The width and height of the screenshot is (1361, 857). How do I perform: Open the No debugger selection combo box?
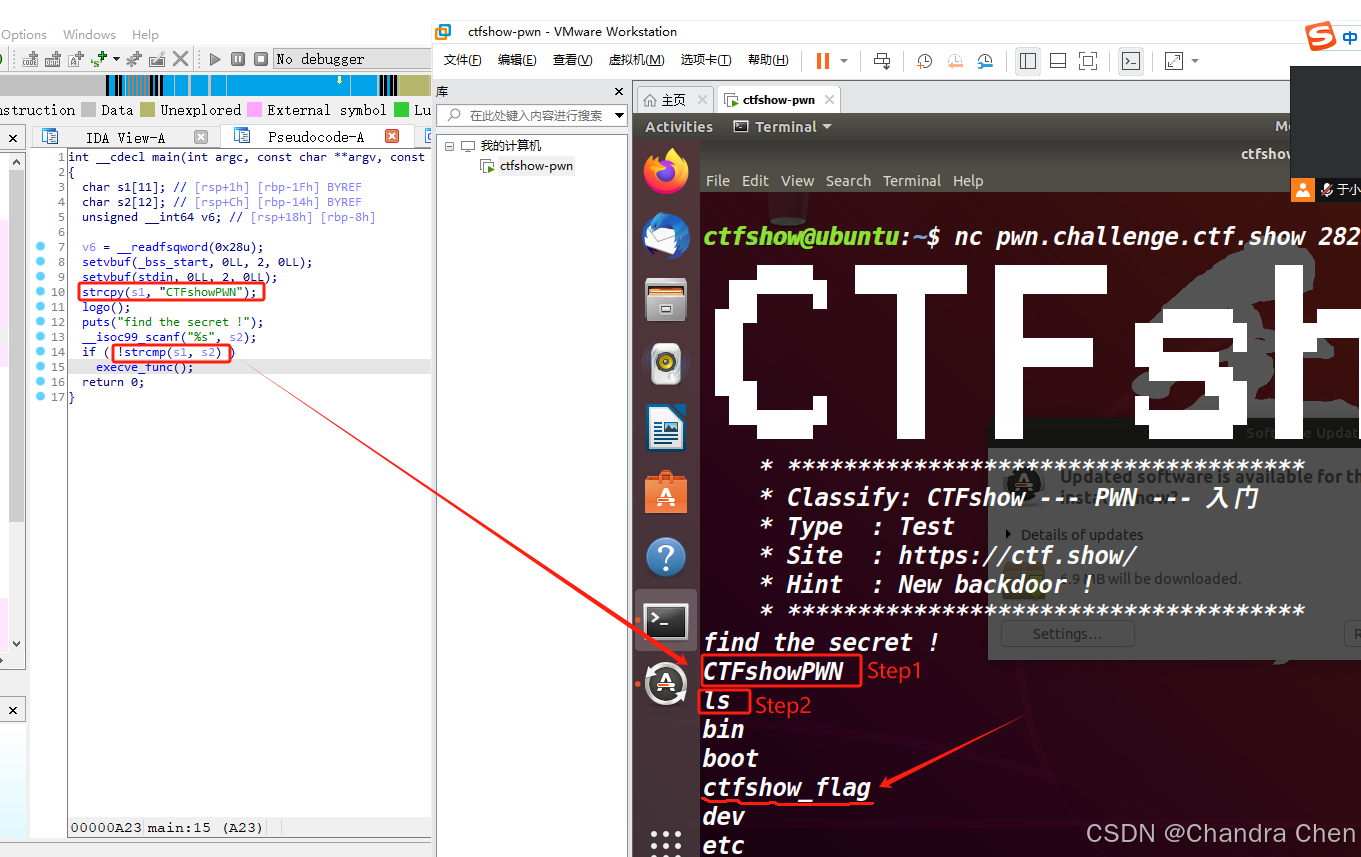pyautogui.click(x=352, y=59)
